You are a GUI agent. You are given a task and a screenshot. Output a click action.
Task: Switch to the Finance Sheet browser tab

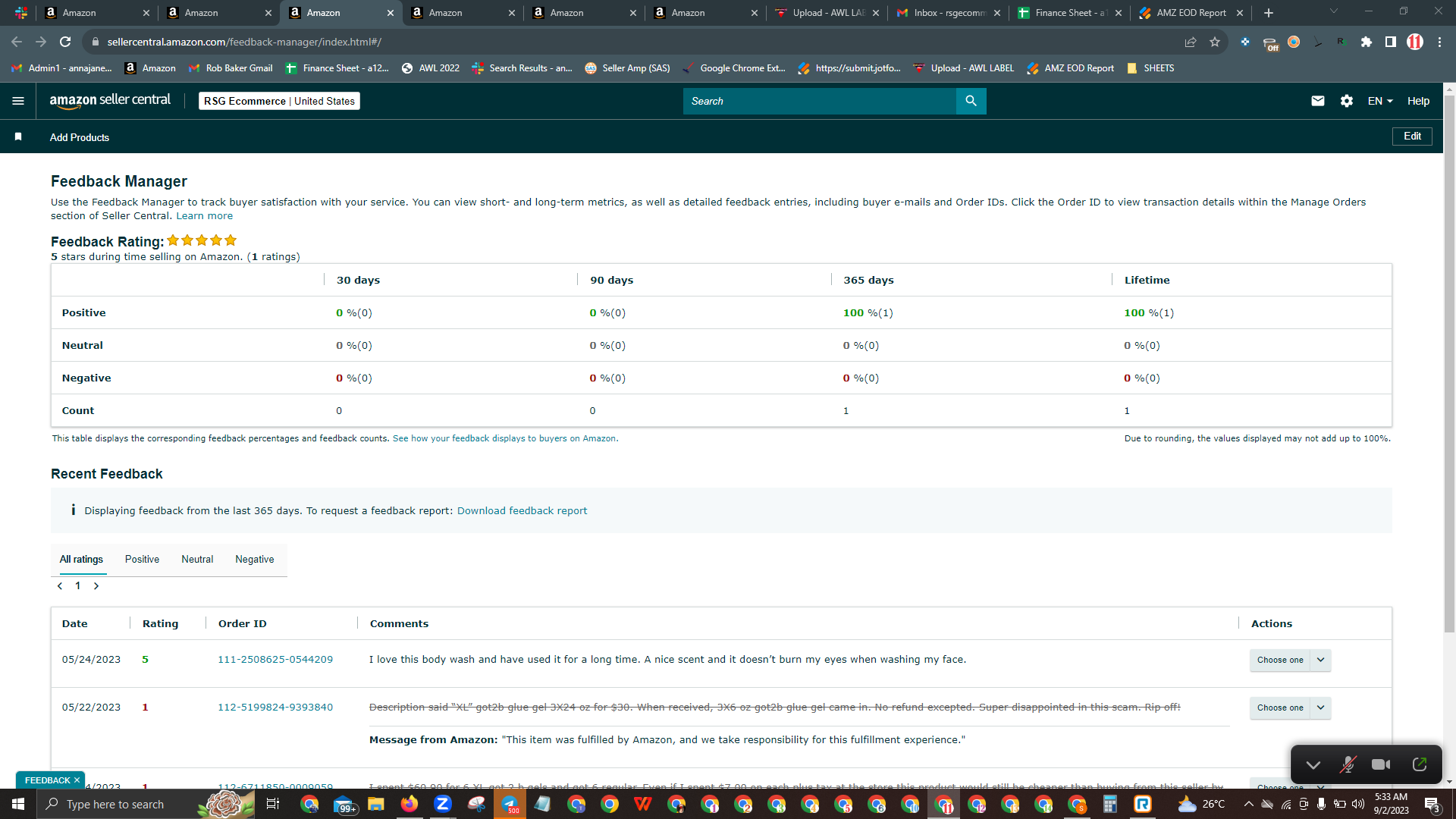pyautogui.click(x=1069, y=13)
